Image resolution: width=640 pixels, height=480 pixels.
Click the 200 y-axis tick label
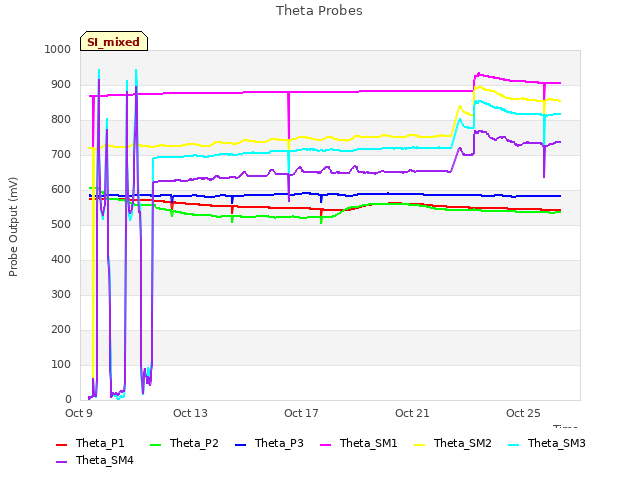click(x=61, y=329)
